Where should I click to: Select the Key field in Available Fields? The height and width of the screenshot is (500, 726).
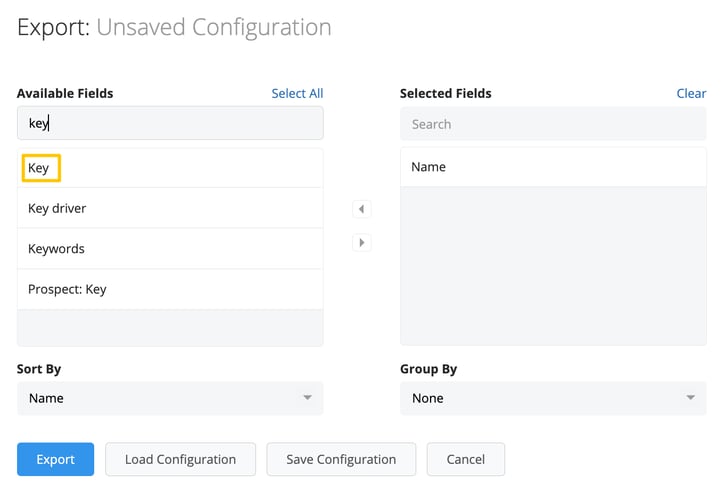pos(170,168)
